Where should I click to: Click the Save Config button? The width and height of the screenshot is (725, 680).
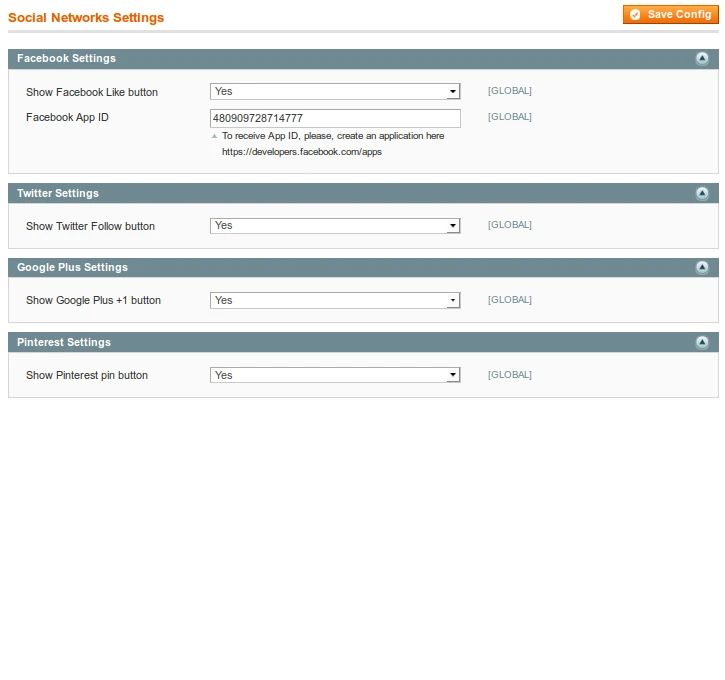click(x=670, y=14)
